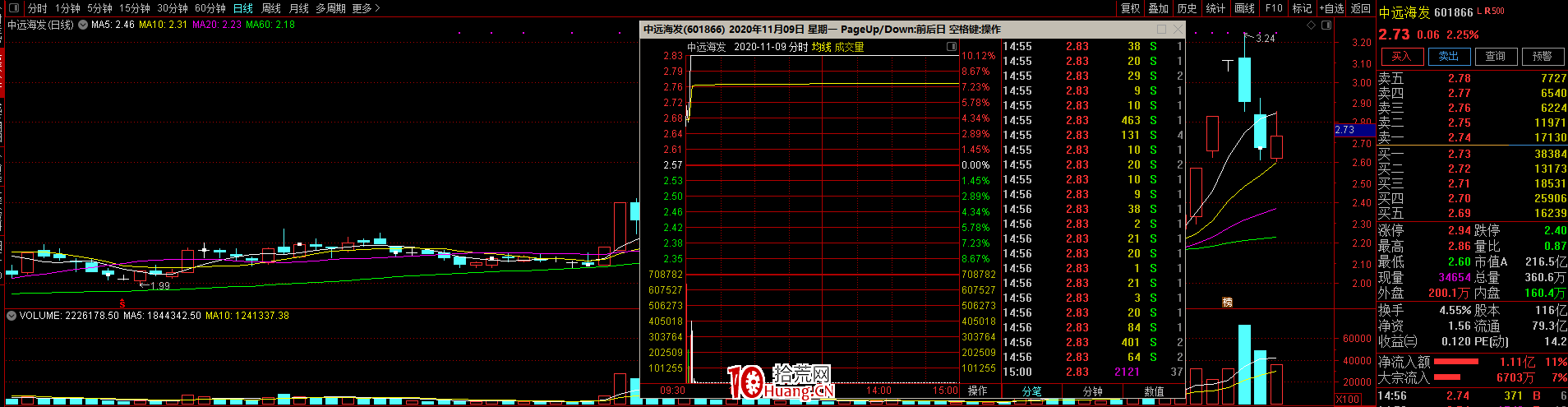The width and height of the screenshot is (1568, 407).
Task: Toggle the left panel icon beside 分时
Action: pos(16,8)
